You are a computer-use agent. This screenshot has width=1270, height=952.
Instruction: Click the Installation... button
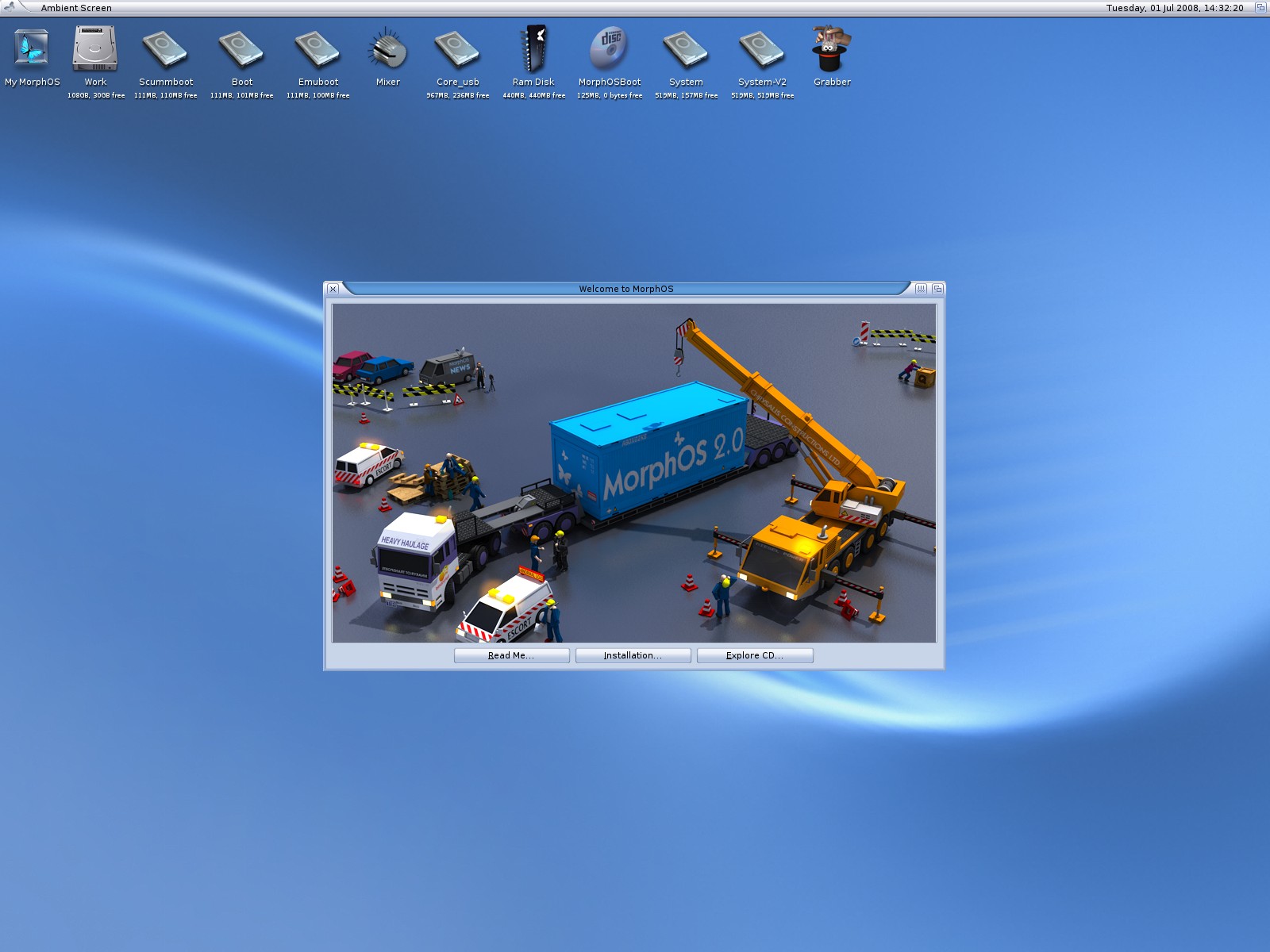click(x=633, y=655)
